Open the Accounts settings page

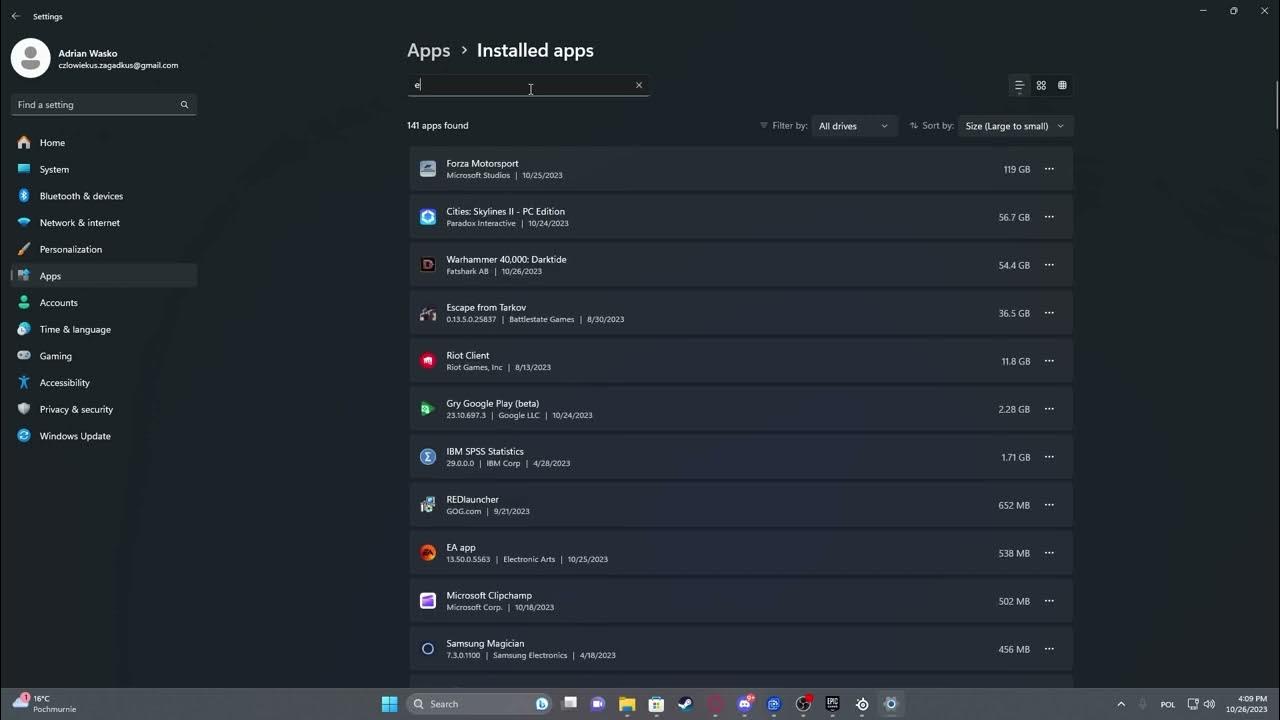[x=104, y=303]
